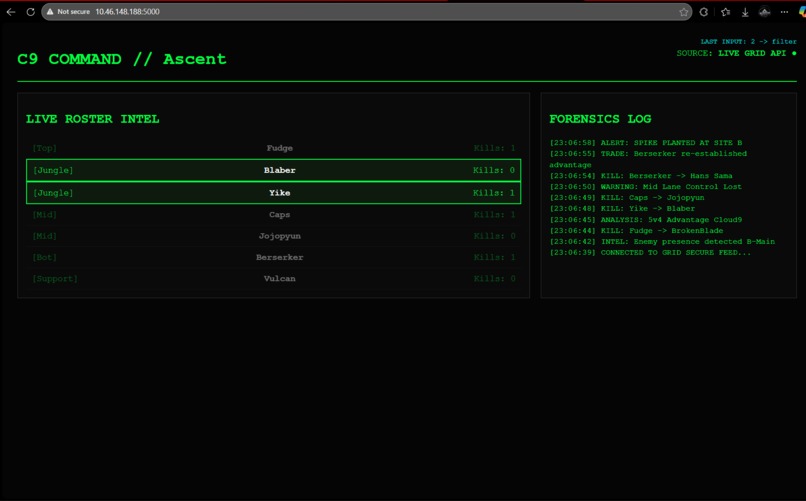Click the address bar showing 10.46.148.188:5000

click(x=367, y=12)
